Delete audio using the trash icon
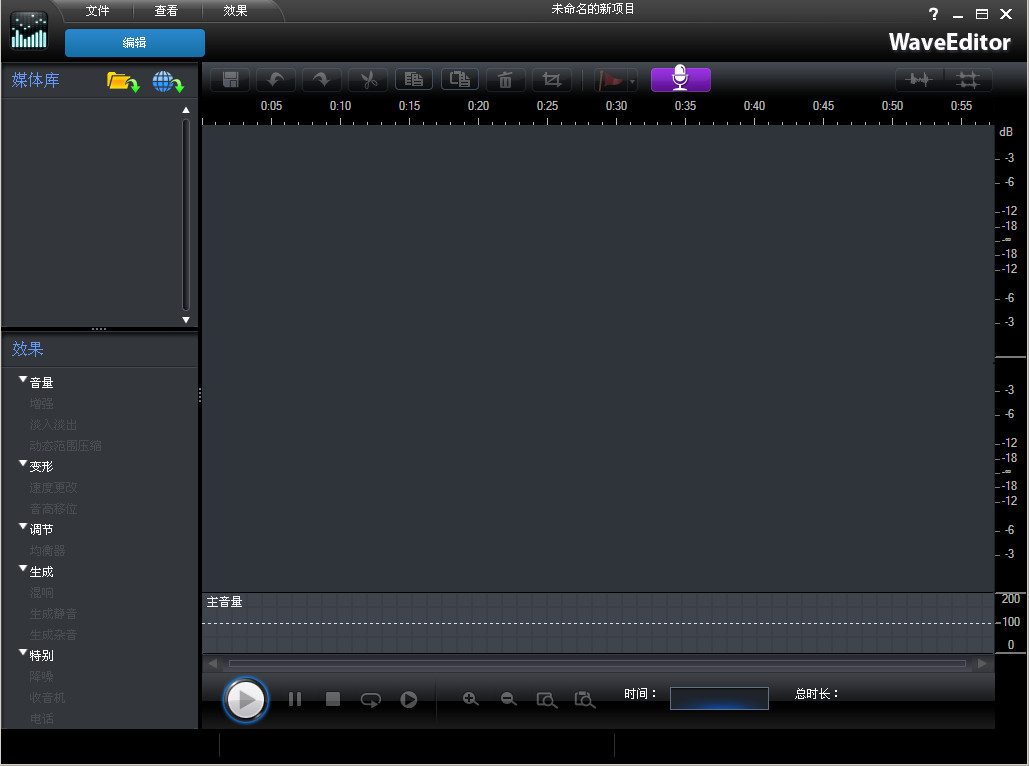 coord(506,79)
